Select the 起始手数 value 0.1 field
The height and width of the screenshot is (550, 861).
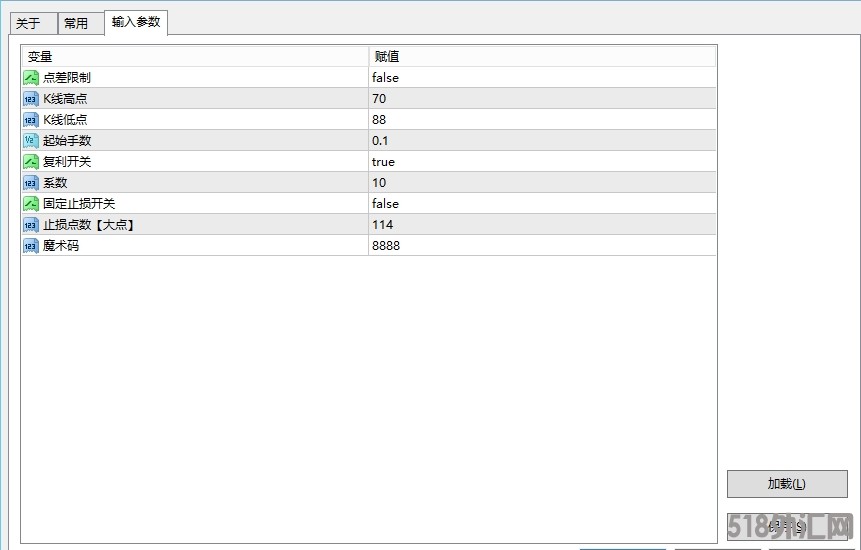click(540, 141)
